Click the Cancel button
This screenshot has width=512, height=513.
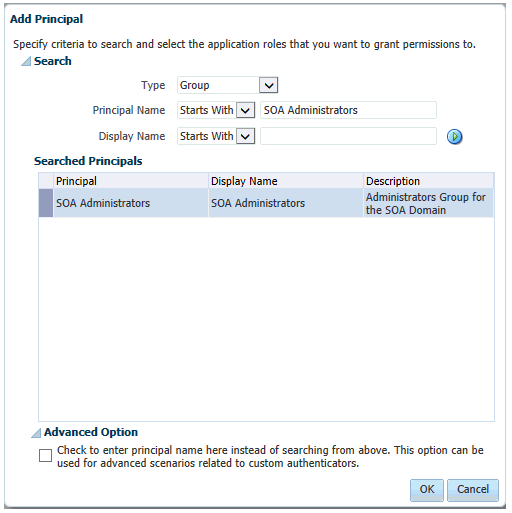473,489
